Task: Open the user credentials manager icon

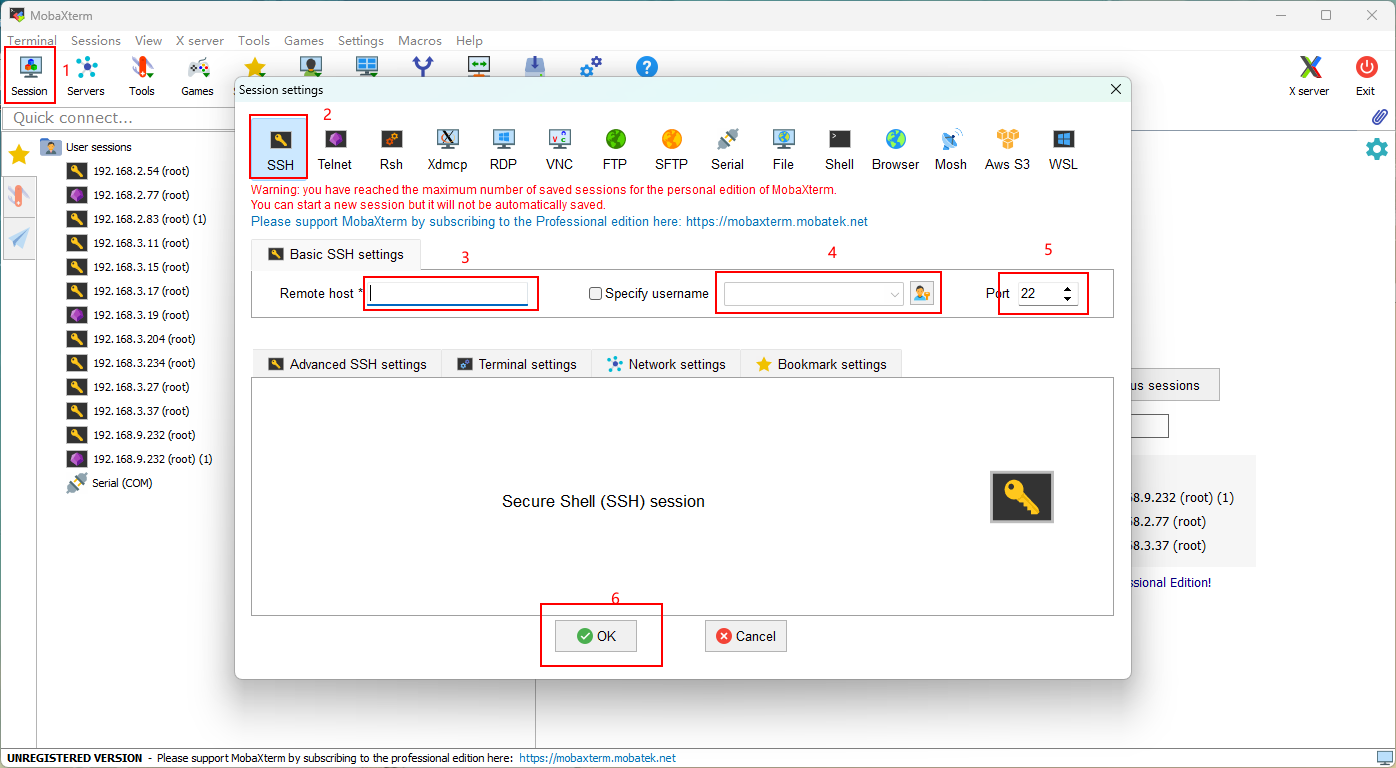Action: [x=921, y=294]
